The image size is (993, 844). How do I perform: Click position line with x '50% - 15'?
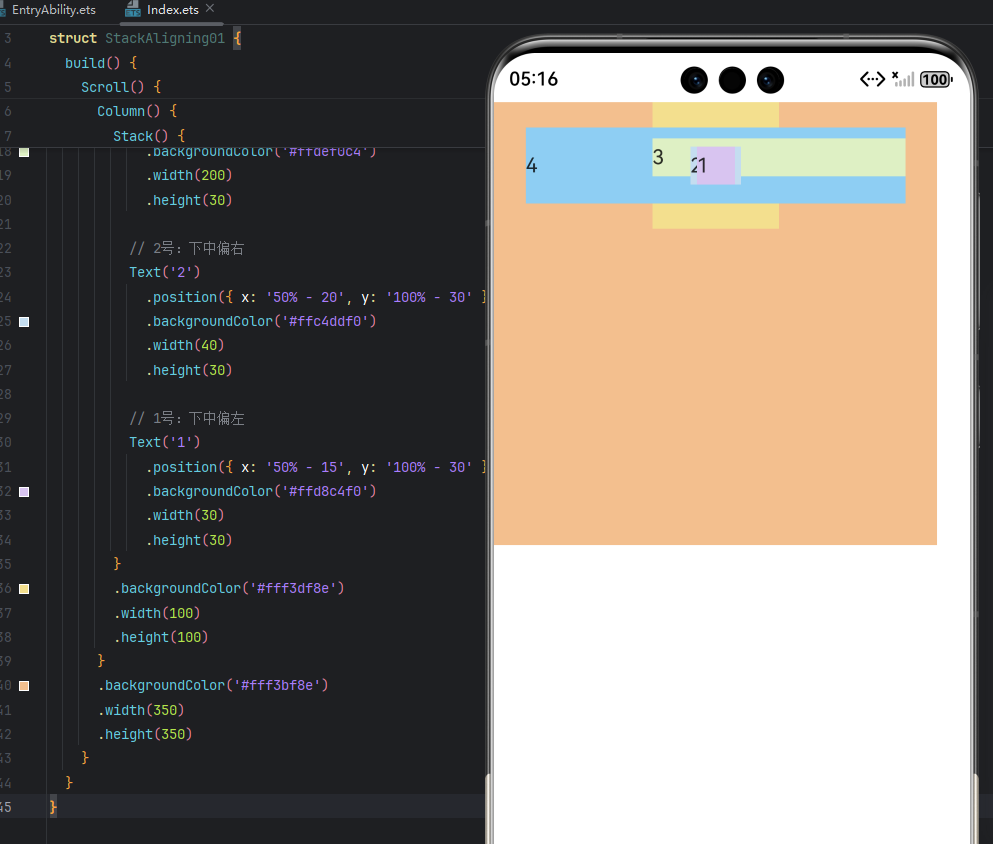pos(315,467)
